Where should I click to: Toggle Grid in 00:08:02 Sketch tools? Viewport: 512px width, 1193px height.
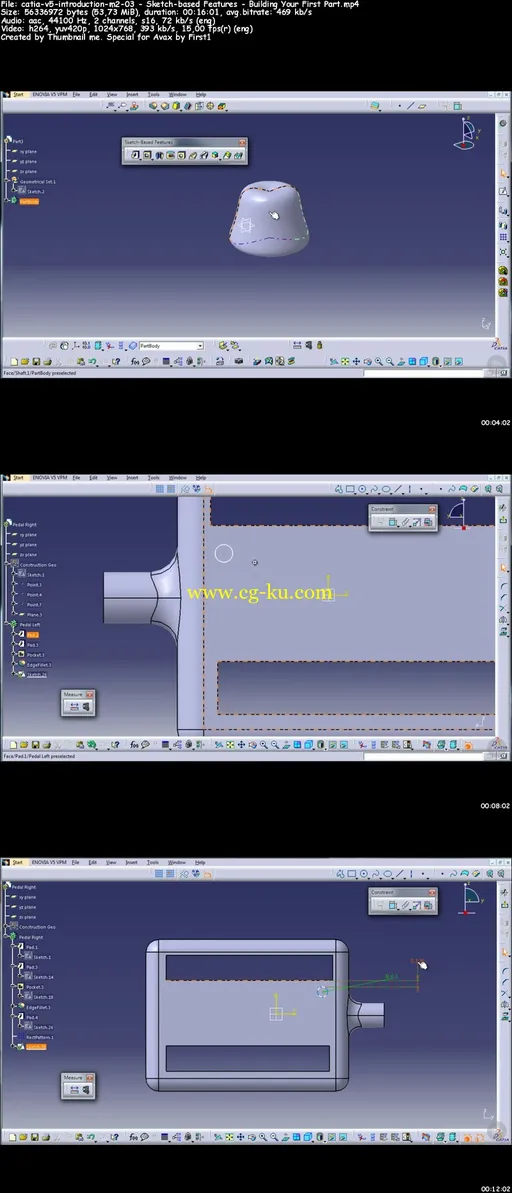click(160, 489)
